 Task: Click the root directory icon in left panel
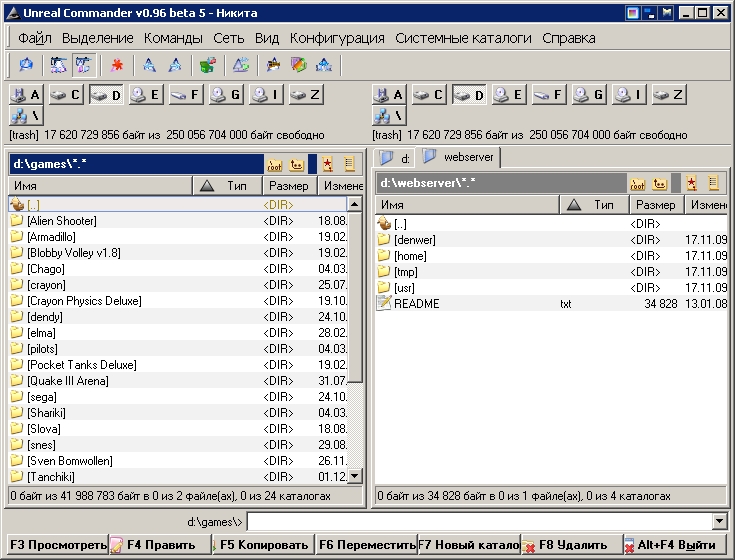(274, 164)
